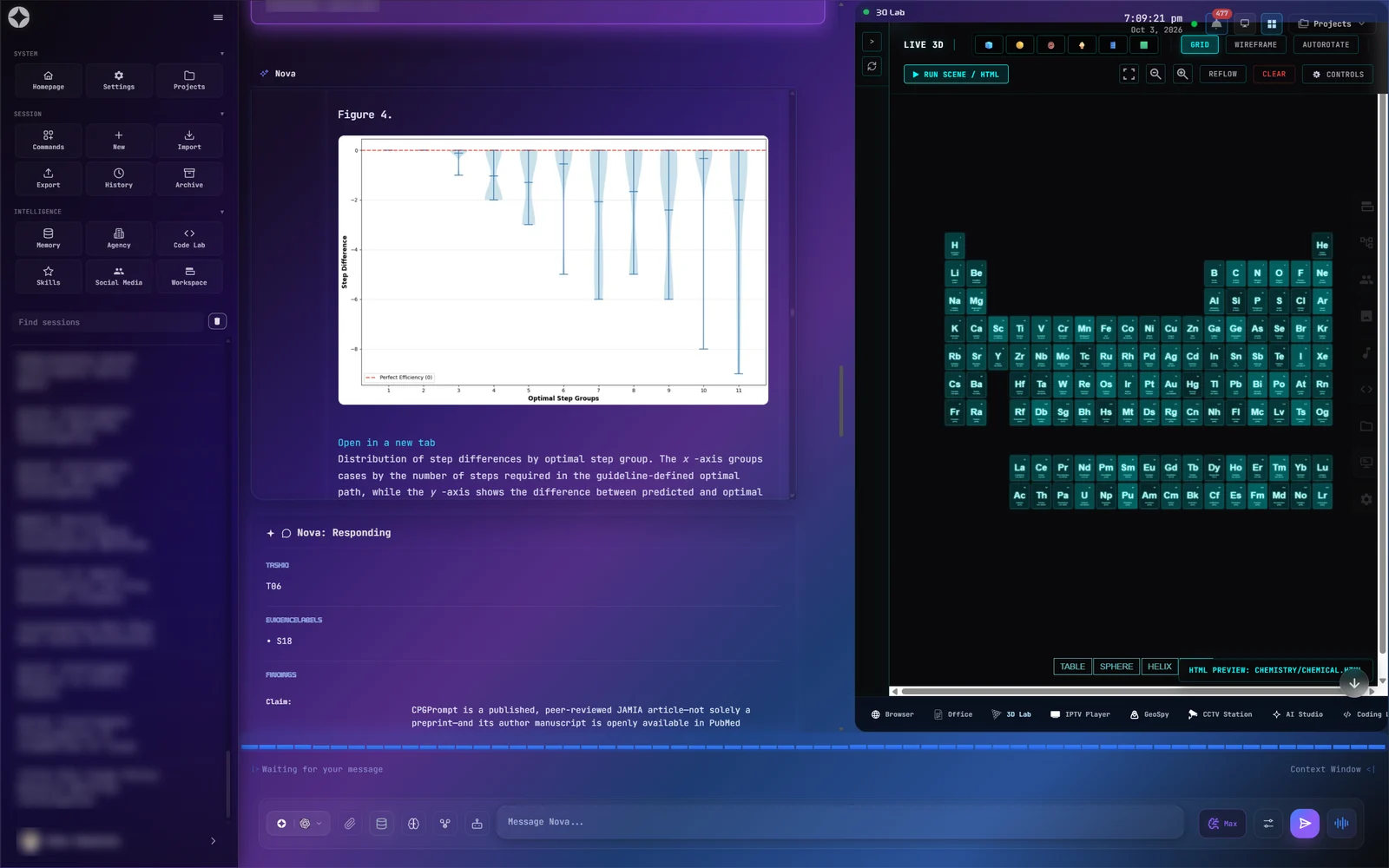Send the message with the paper-plane button
Viewport: 1389px width, 868px height.
click(x=1305, y=823)
